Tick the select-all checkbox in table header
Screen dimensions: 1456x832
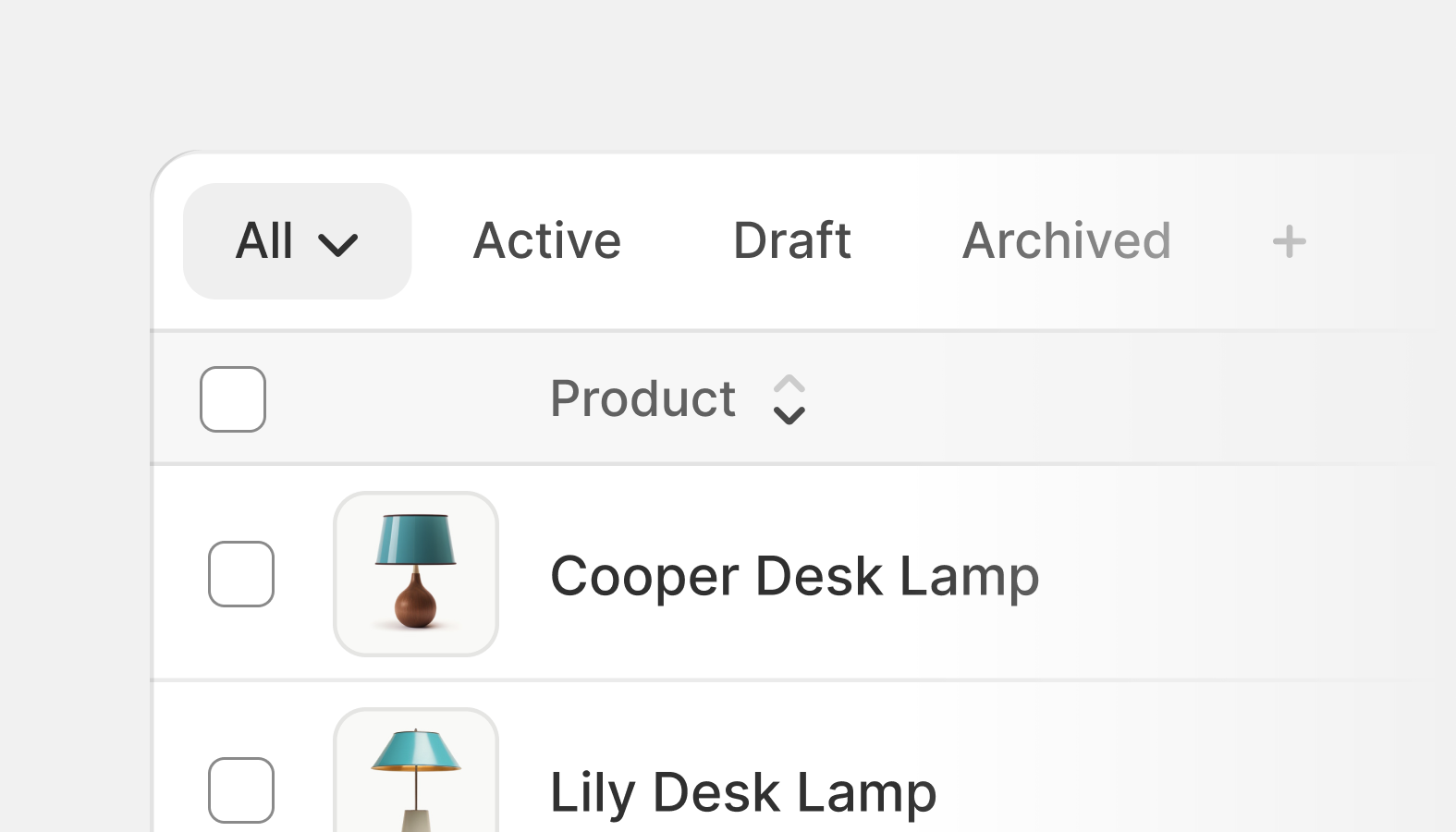[233, 399]
